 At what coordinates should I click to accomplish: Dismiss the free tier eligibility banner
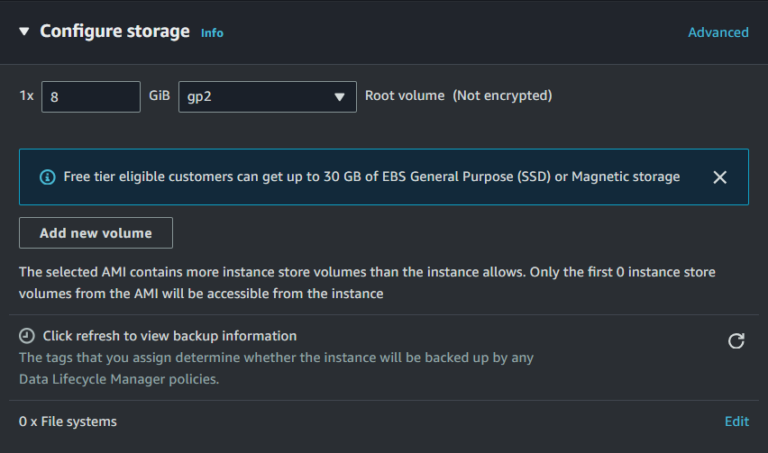720,177
